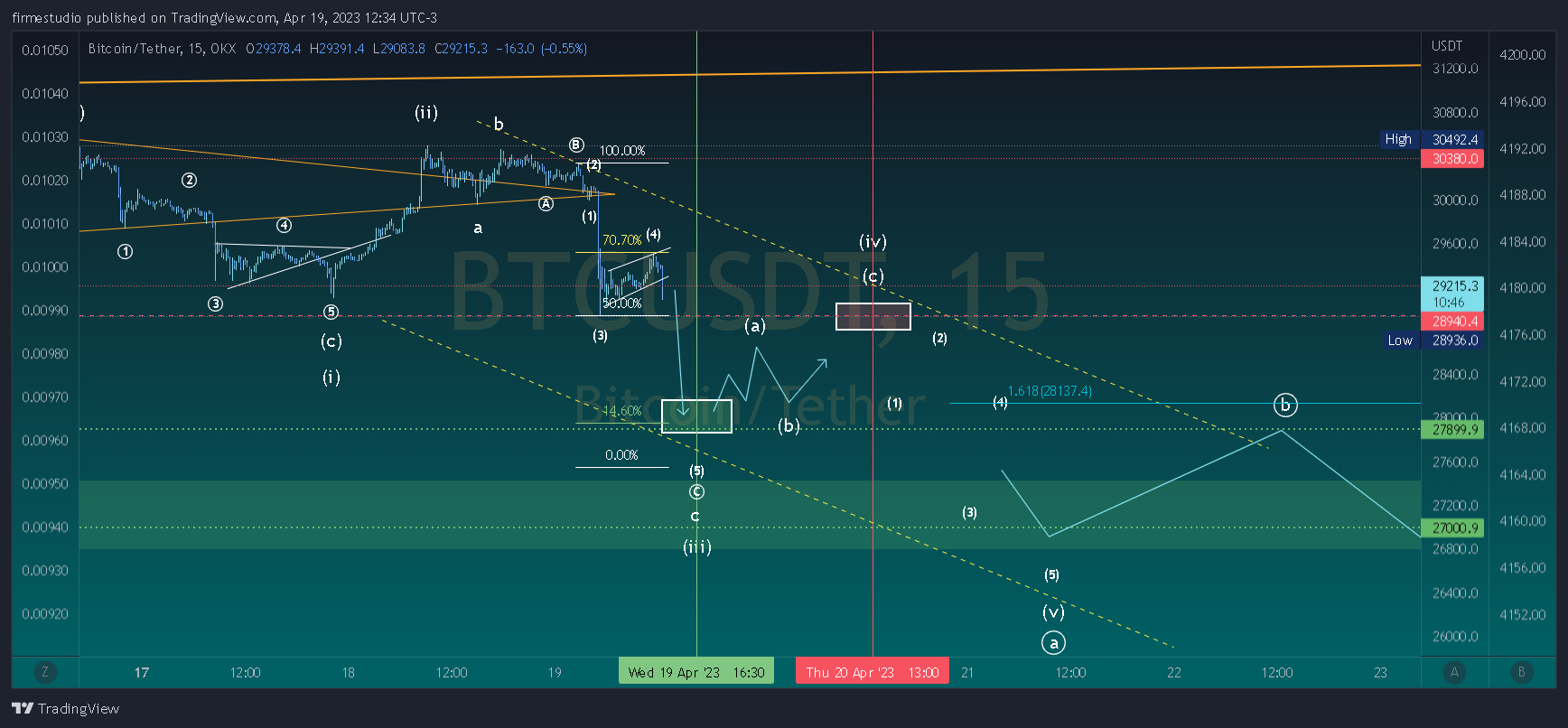Screen dimensions: 1568x728
Task: Click the 0.00% fib label
Action: (621, 455)
